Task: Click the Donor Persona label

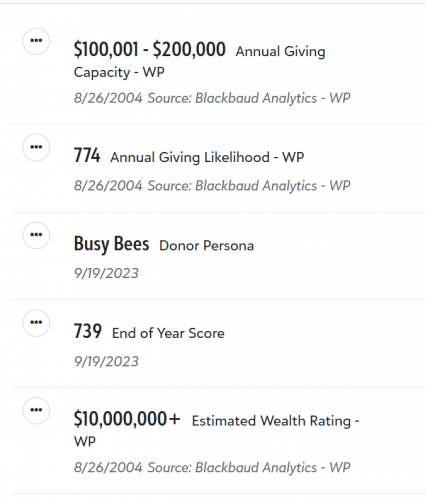Action: [x=206, y=246]
